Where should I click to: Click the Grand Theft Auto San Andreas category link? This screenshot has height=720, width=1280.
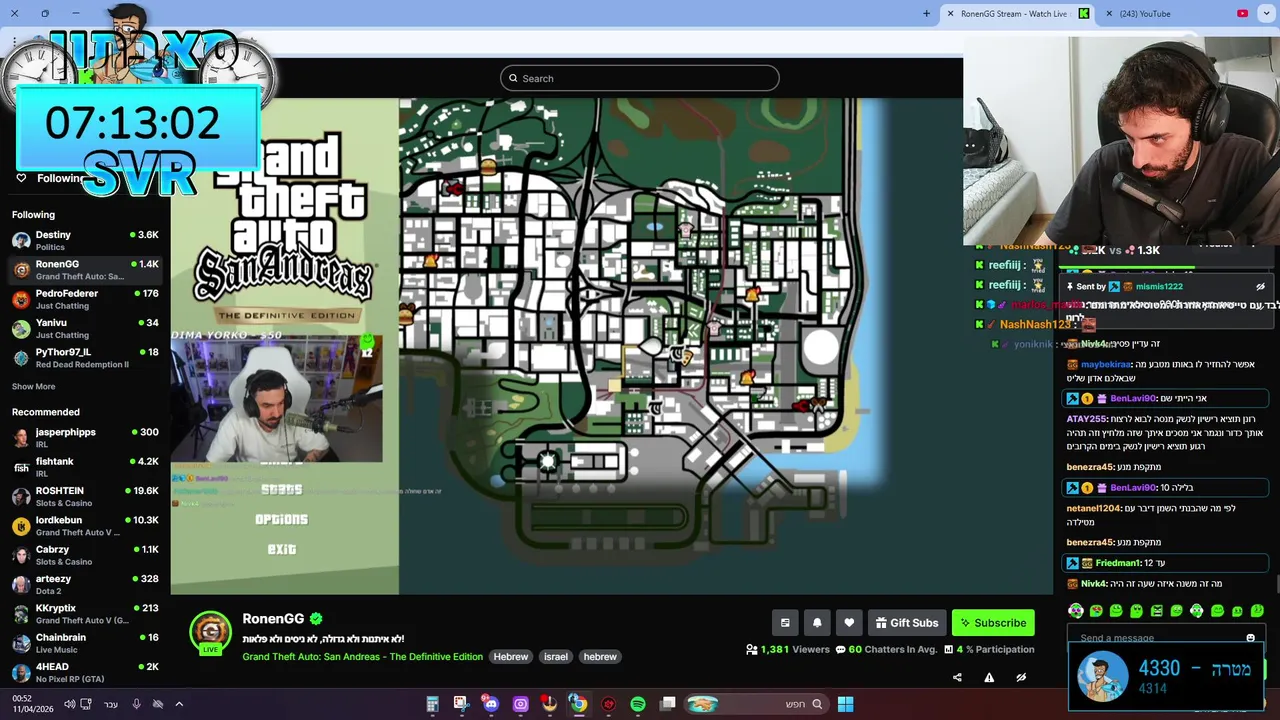click(362, 657)
